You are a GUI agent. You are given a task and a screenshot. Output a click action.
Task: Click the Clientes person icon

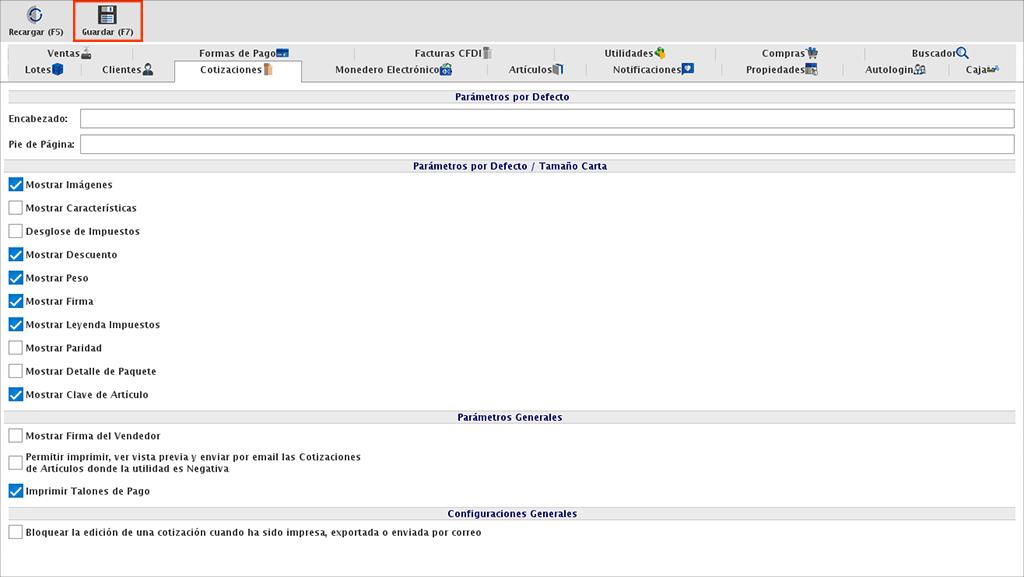[148, 70]
